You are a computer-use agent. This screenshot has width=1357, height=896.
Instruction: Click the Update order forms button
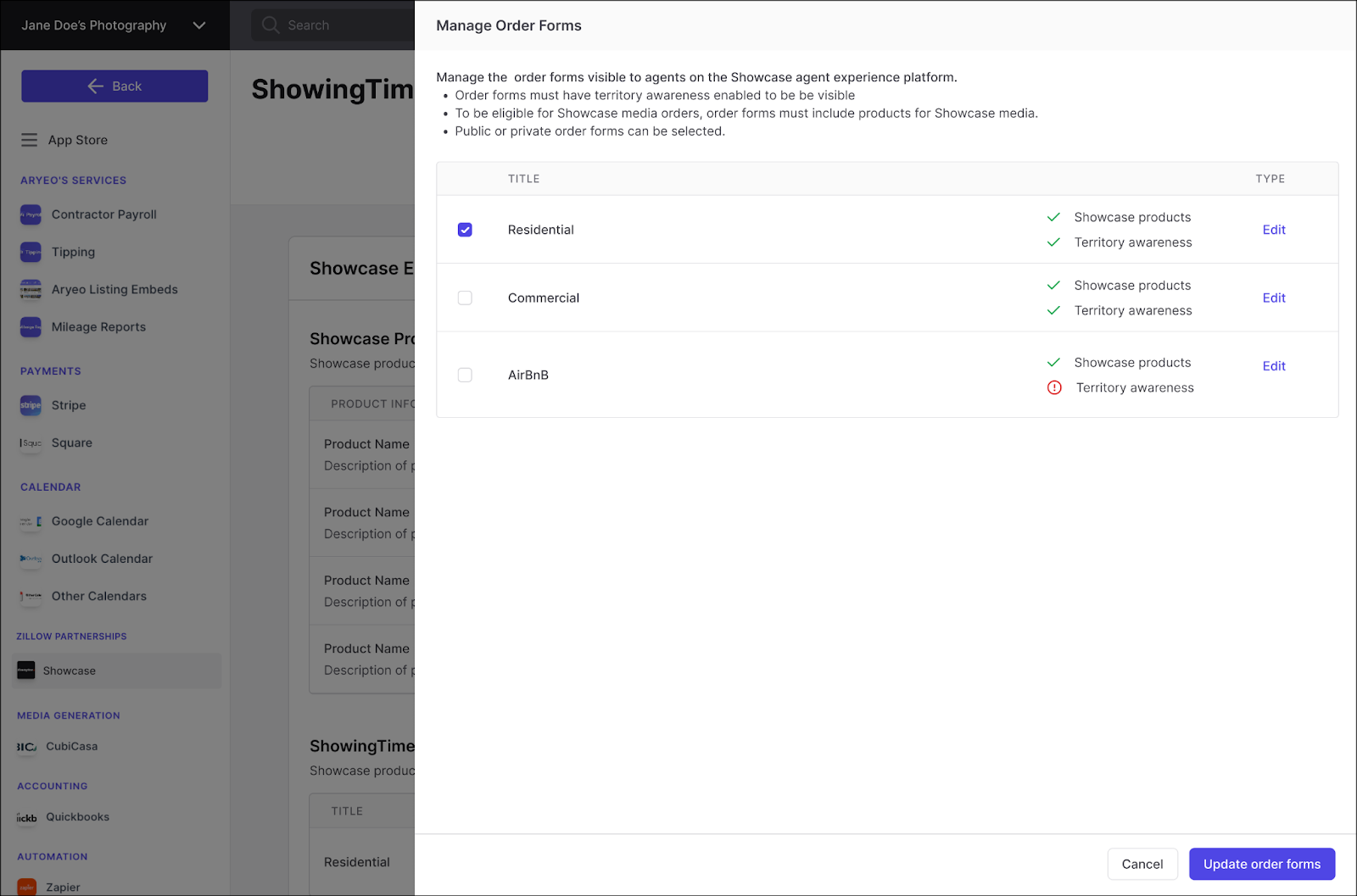coord(1262,864)
